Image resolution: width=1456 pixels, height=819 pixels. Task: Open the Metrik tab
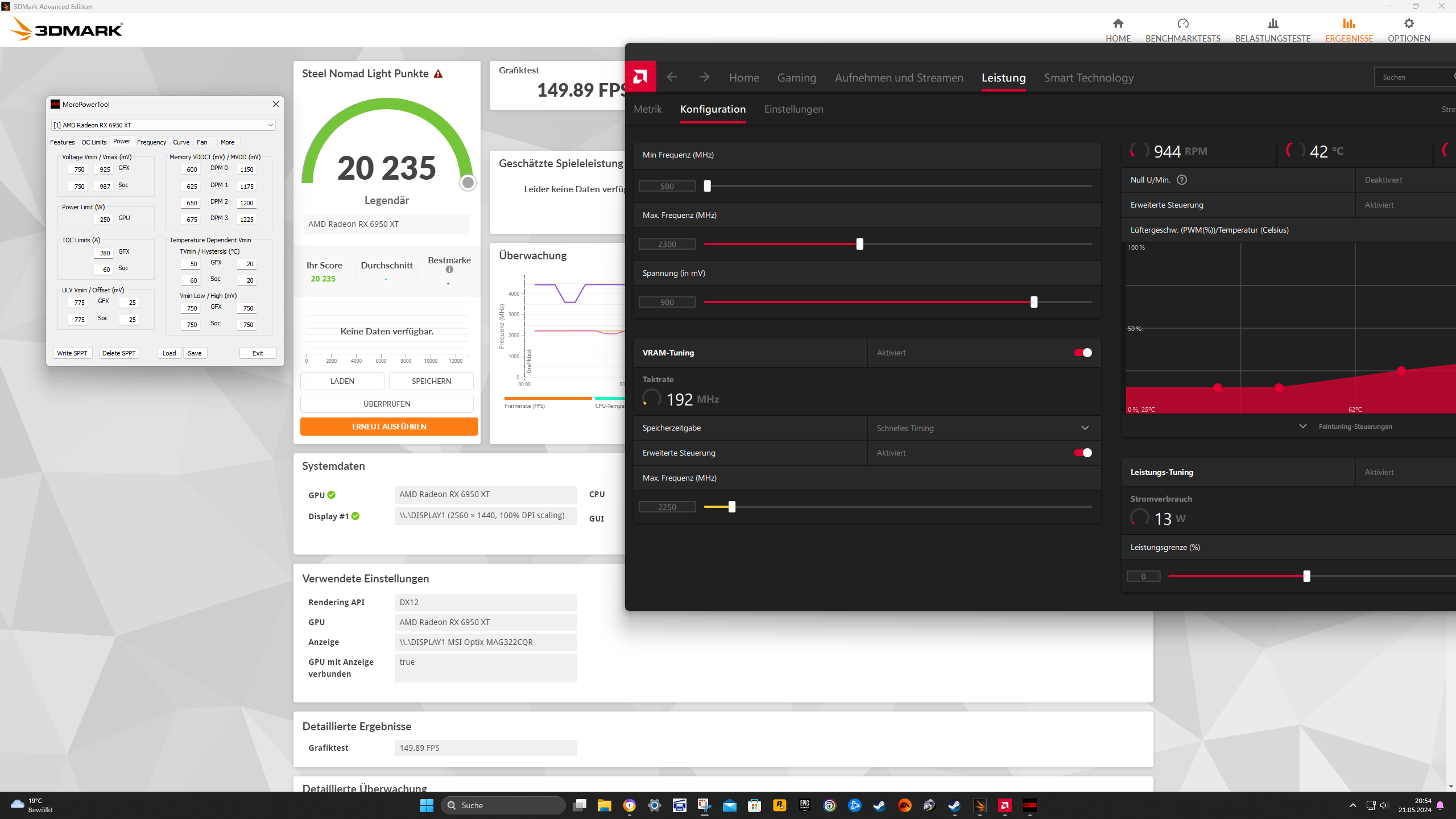pyautogui.click(x=647, y=109)
